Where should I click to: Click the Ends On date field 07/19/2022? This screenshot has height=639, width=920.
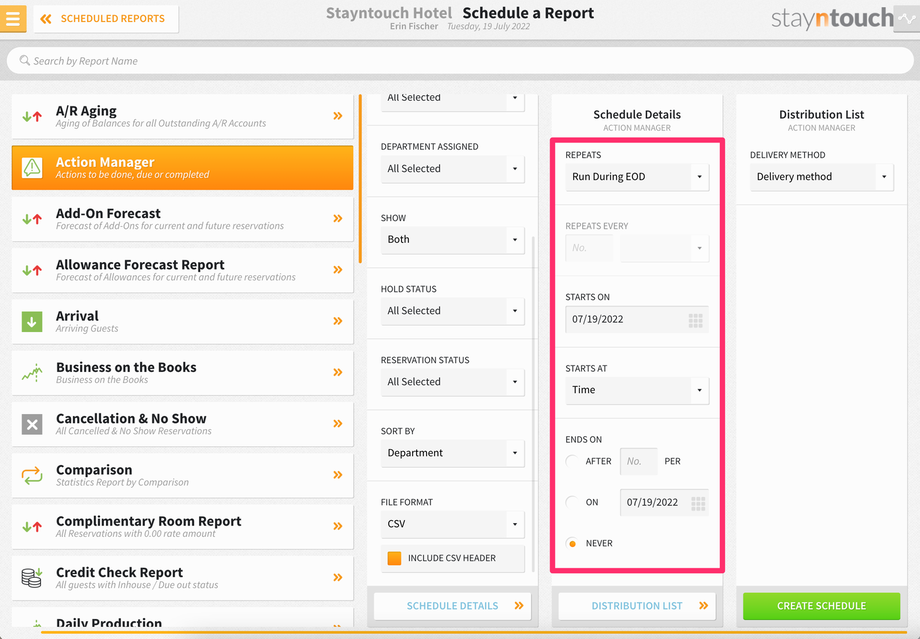click(664, 503)
